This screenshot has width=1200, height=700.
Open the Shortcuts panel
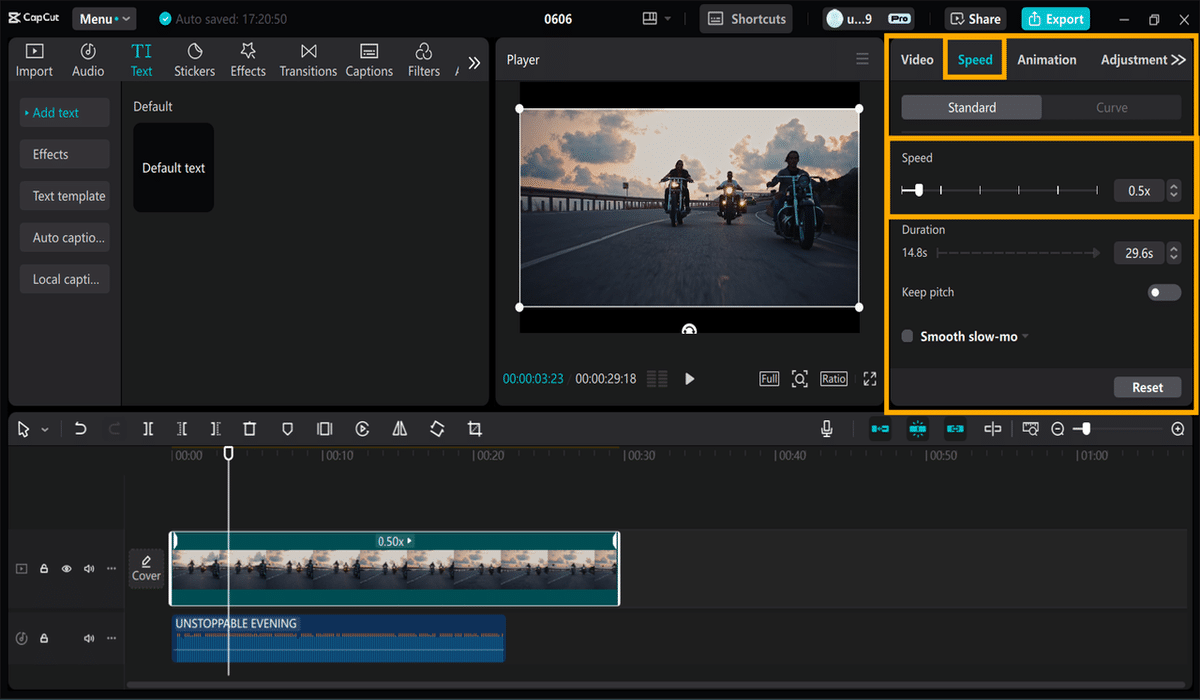pos(748,19)
